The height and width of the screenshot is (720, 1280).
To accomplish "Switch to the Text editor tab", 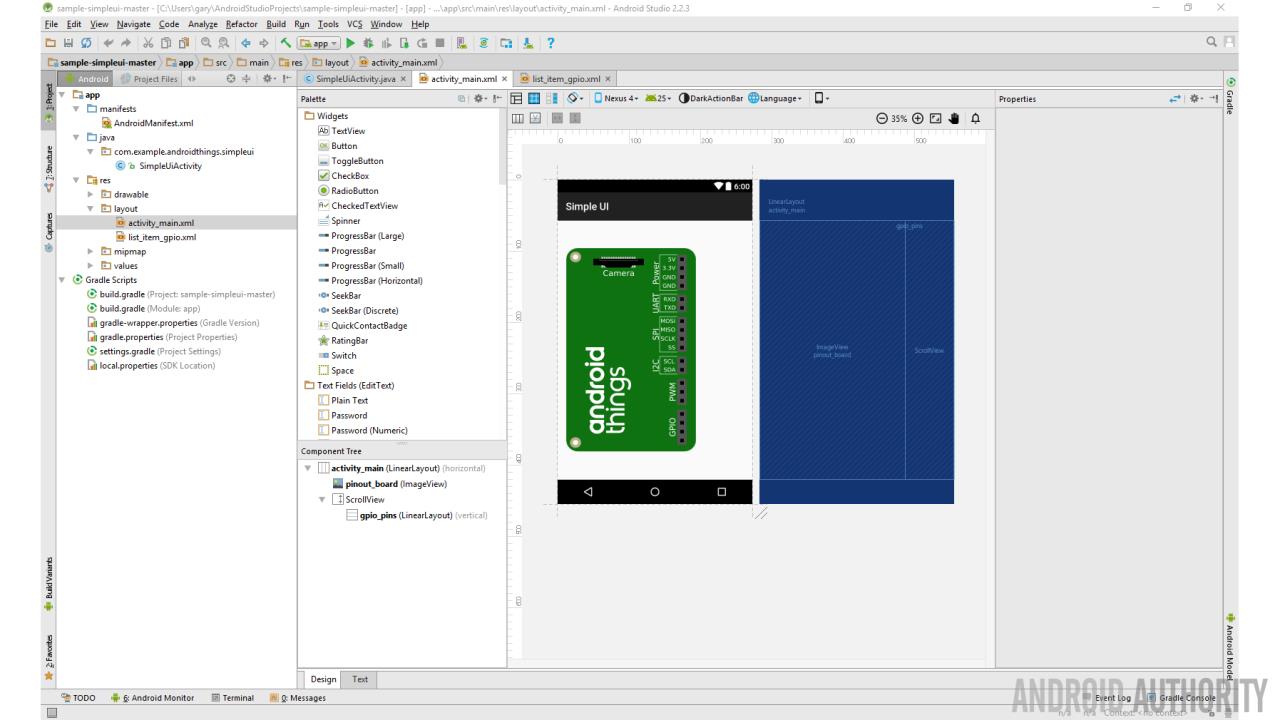I will click(x=359, y=679).
